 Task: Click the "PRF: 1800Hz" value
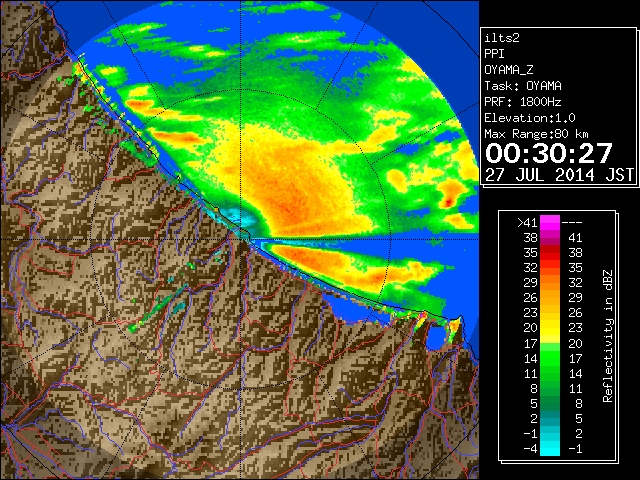pyautogui.click(x=523, y=102)
